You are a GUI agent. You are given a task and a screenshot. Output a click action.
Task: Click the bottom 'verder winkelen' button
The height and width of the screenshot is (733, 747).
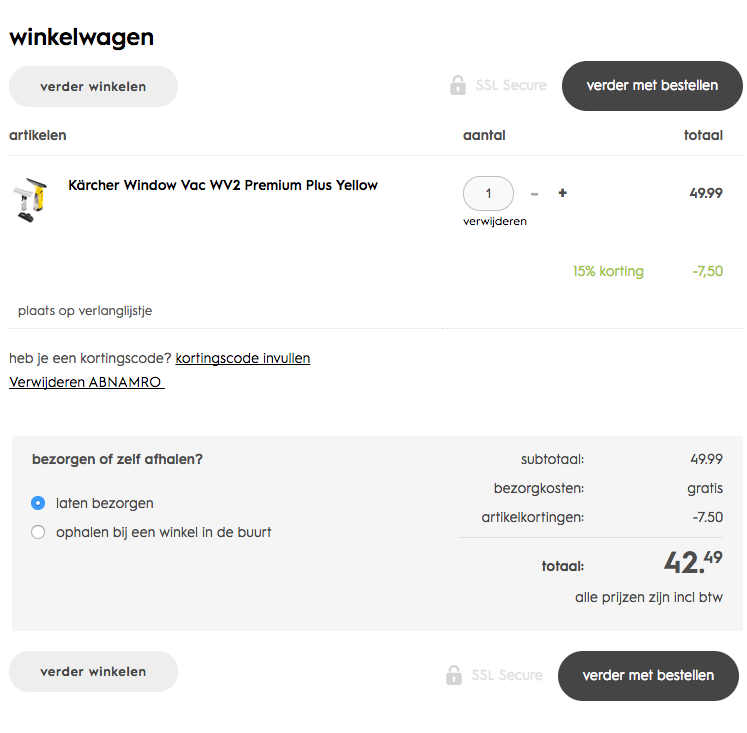[93, 672]
